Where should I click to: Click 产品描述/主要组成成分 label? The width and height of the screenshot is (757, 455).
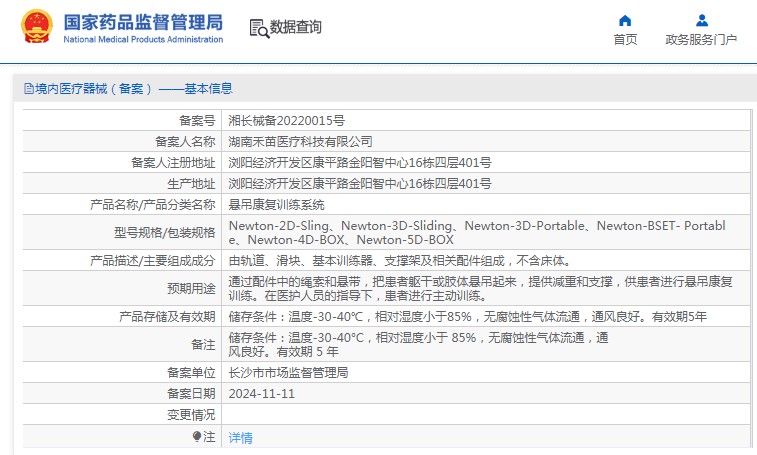pos(153,261)
